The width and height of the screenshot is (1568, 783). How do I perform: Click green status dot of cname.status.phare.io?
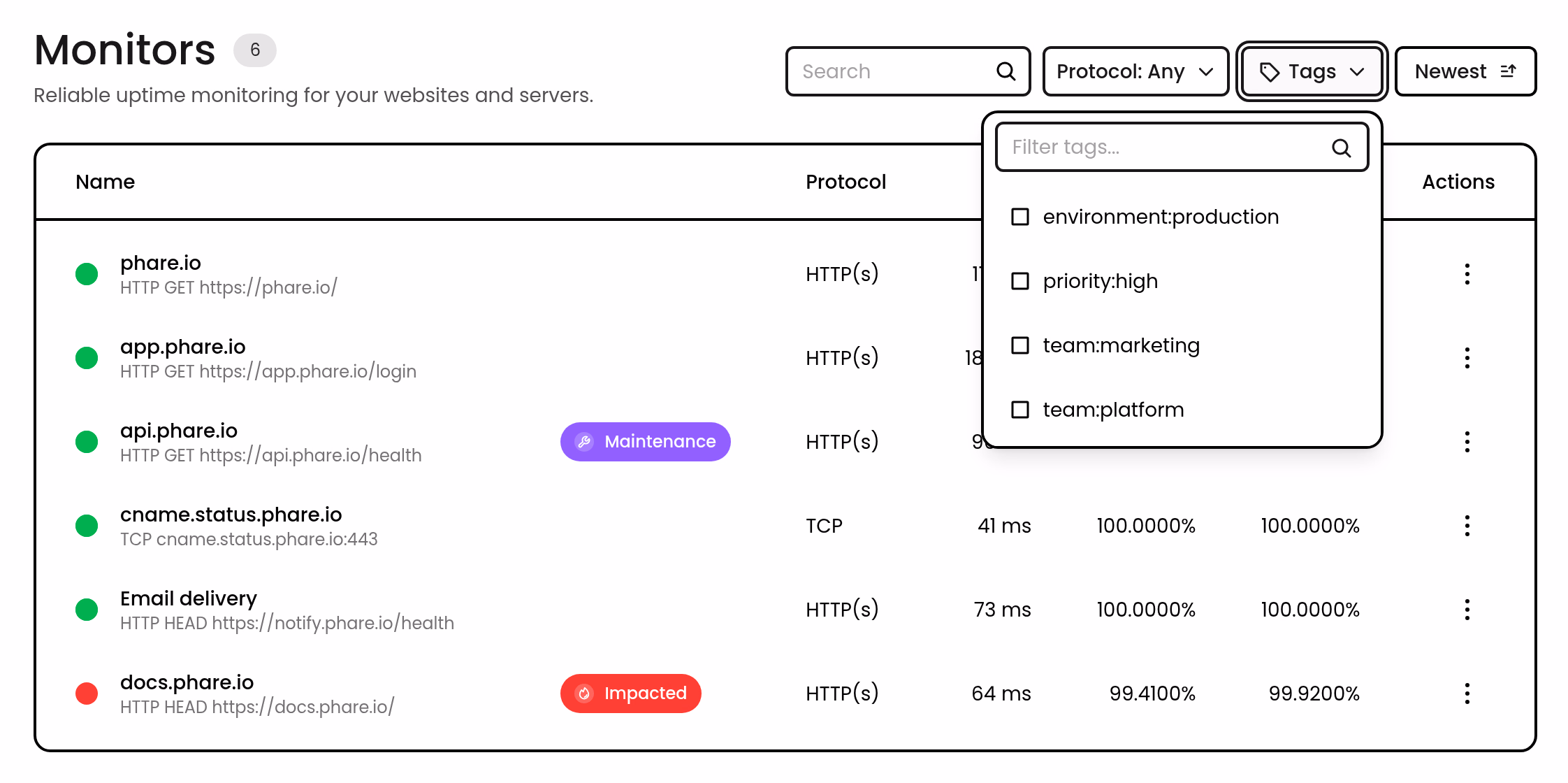pos(87,526)
